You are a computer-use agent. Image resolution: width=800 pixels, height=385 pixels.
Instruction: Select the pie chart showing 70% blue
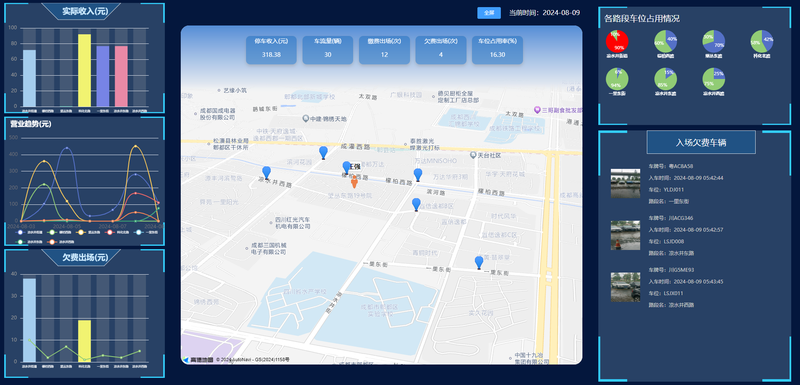click(x=714, y=42)
